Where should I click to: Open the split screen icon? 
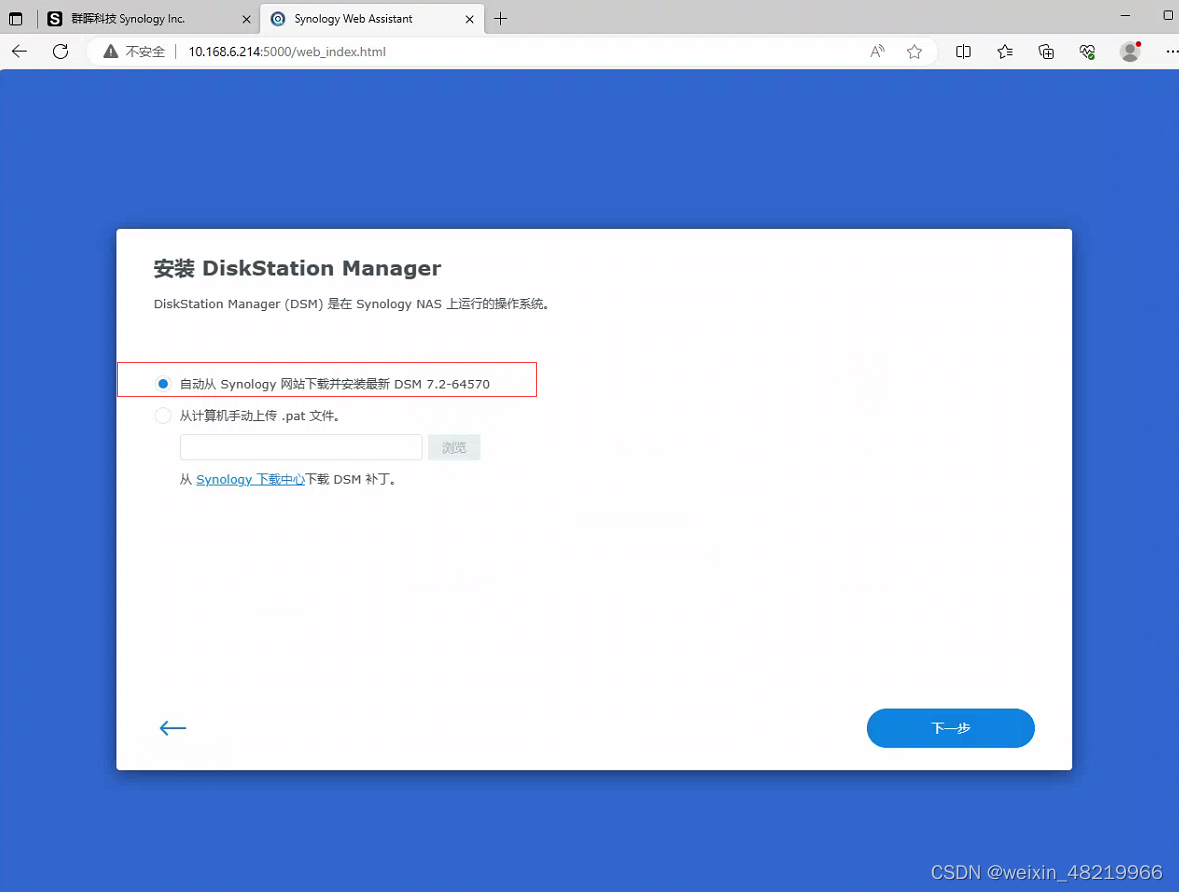(963, 51)
